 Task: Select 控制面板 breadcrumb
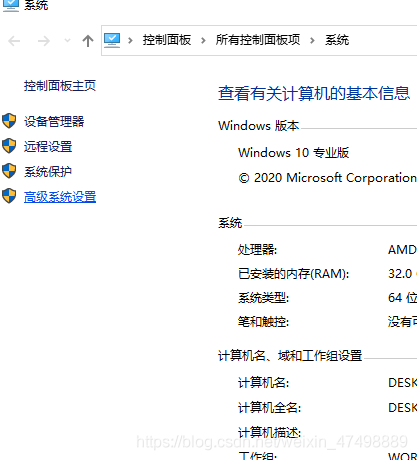[167, 40]
